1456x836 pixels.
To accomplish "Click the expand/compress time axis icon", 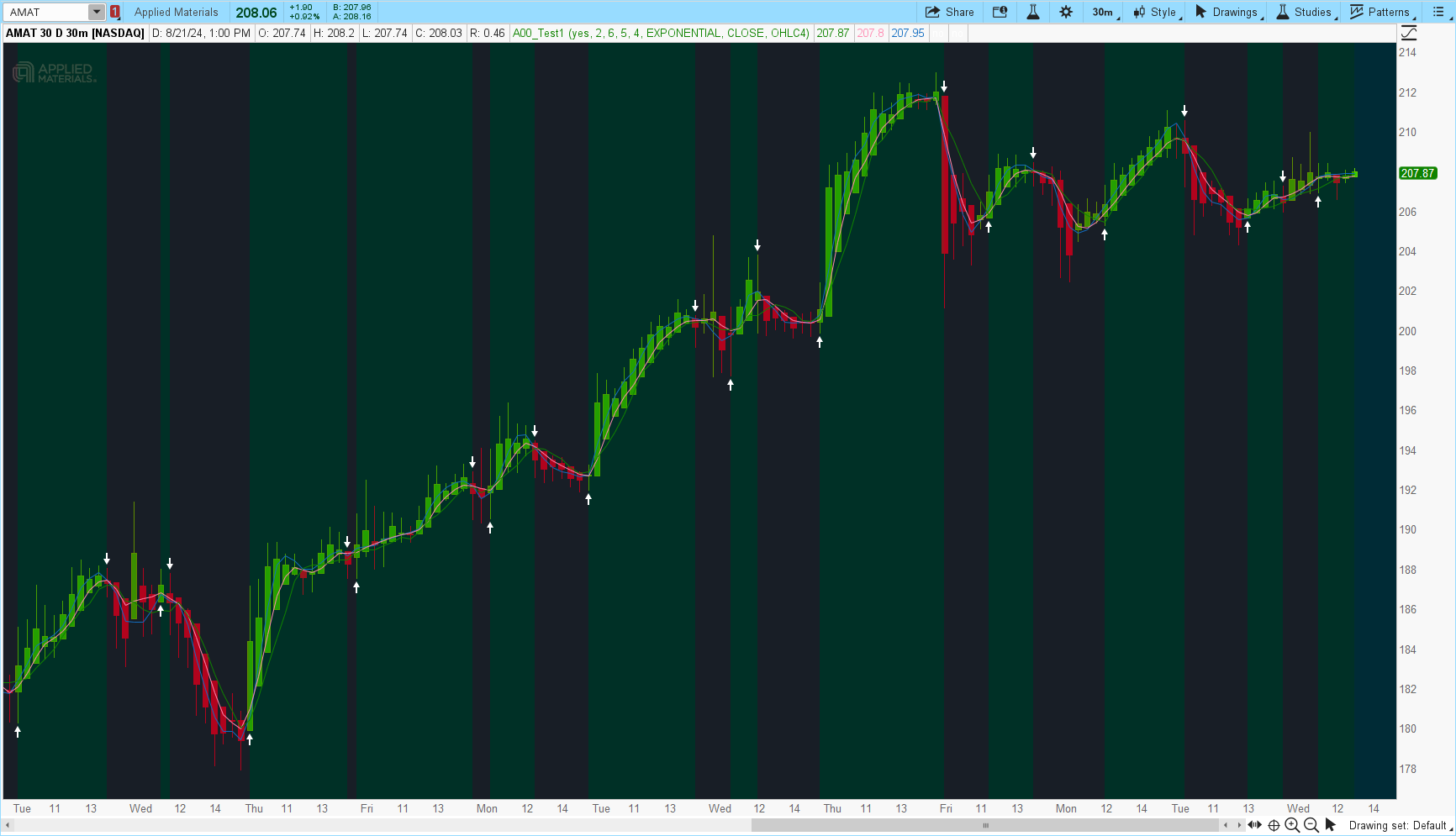I will (1254, 826).
